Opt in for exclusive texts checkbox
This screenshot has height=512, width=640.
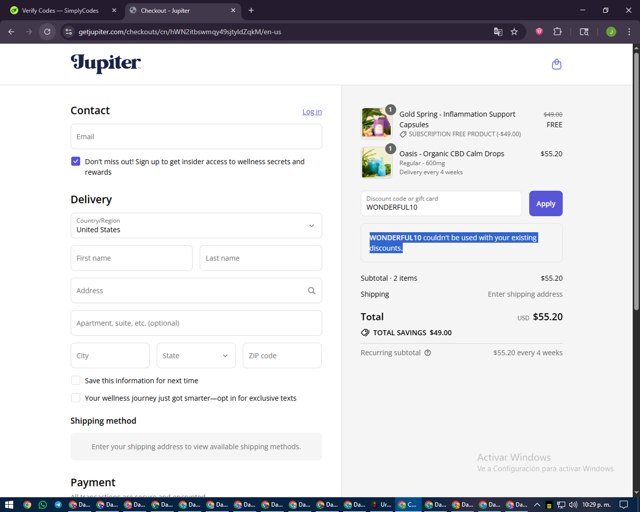[x=76, y=398]
